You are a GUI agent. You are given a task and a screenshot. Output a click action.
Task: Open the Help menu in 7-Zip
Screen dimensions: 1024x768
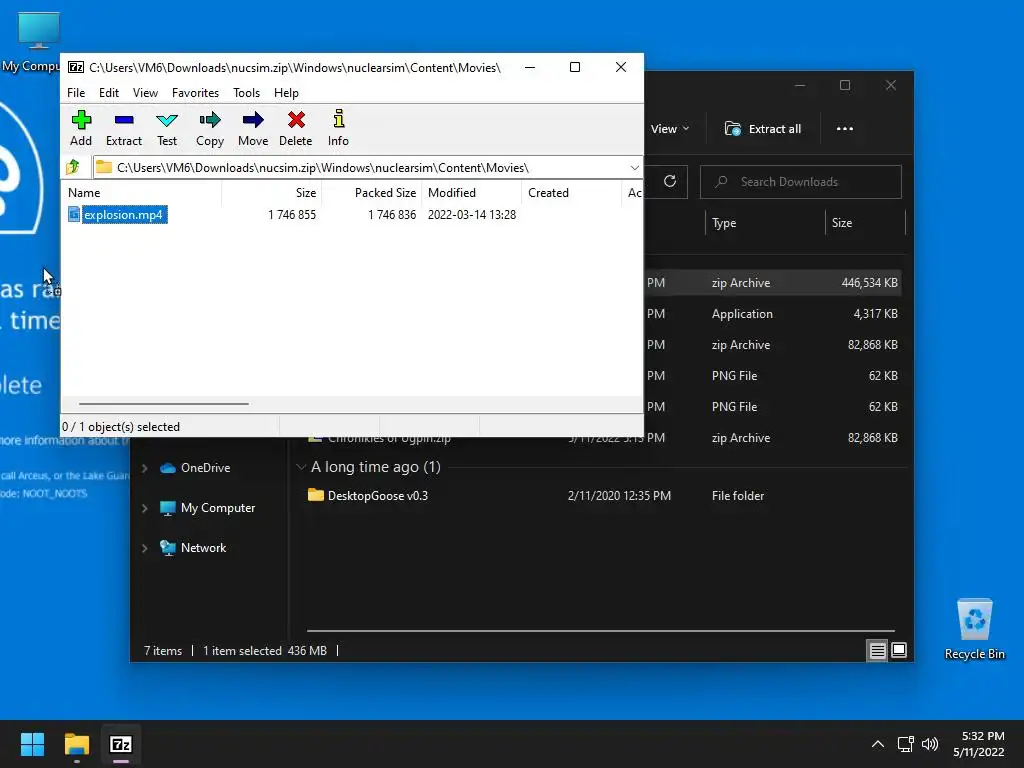286,93
